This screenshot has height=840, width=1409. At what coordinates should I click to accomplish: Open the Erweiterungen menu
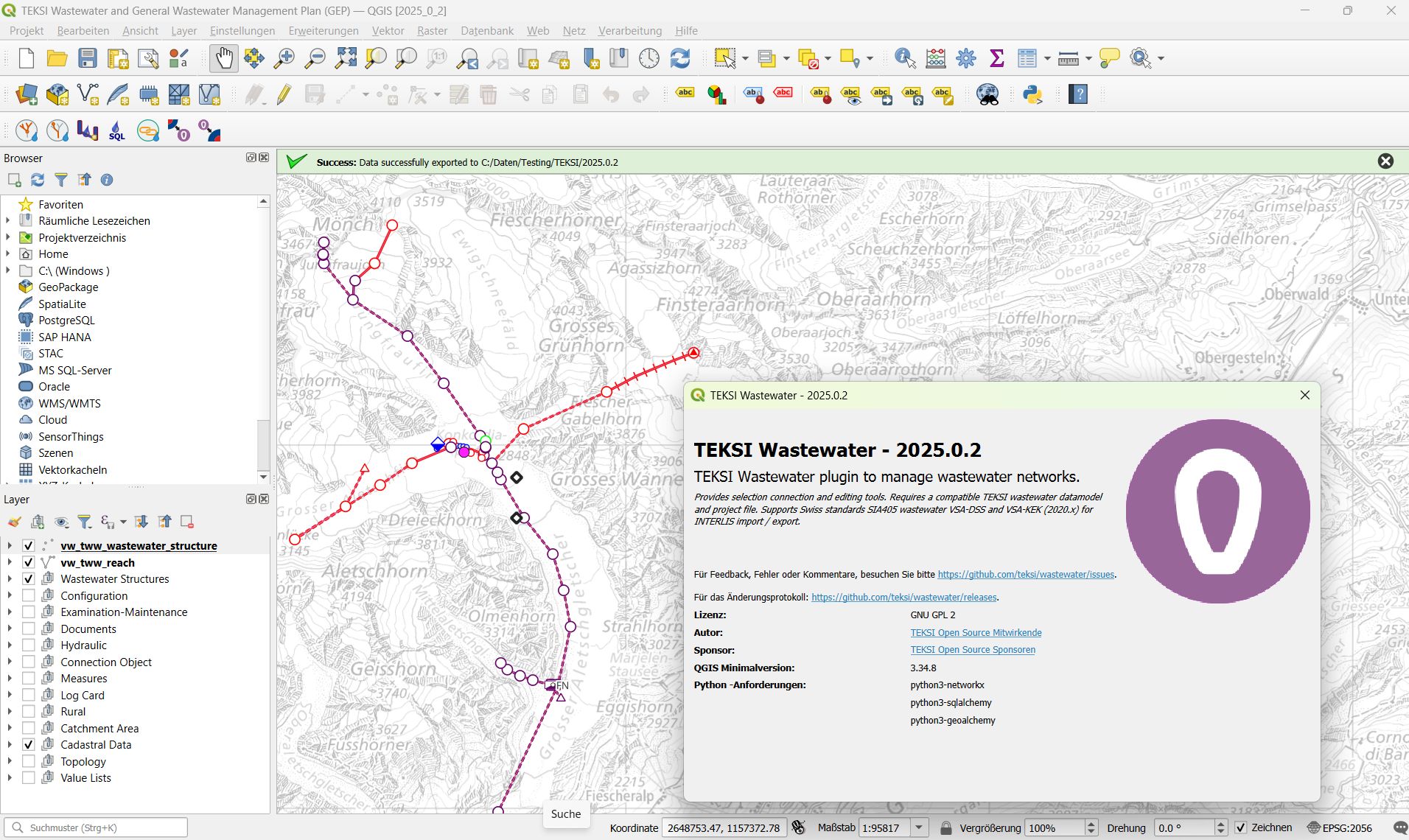(323, 30)
